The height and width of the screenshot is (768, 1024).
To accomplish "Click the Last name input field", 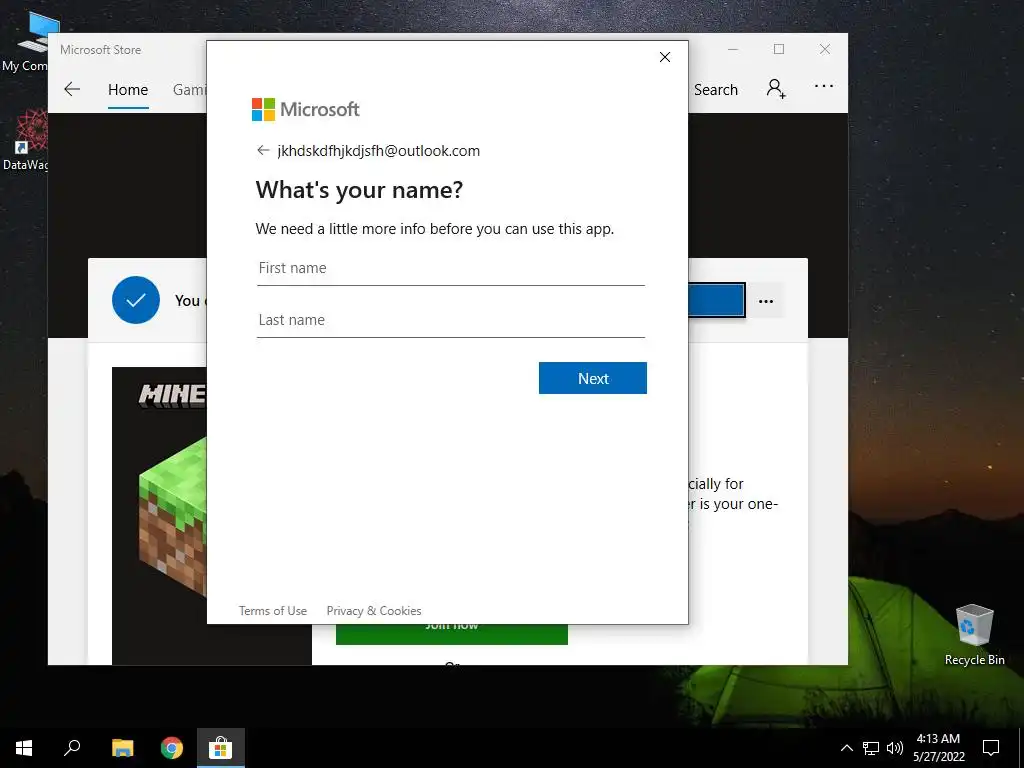I will coord(451,321).
